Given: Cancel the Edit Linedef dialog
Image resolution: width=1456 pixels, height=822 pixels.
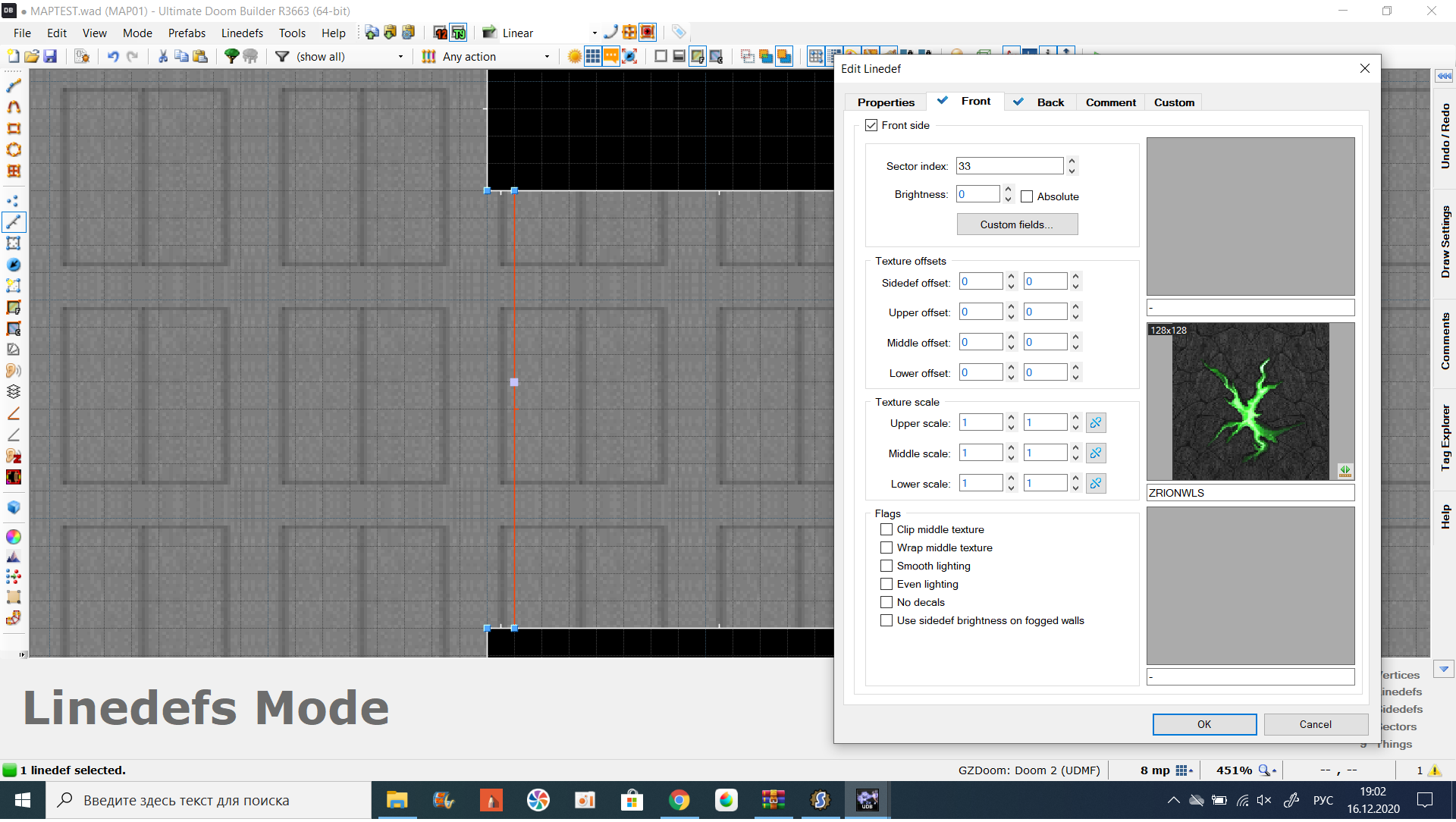Looking at the screenshot, I should [x=1315, y=725].
